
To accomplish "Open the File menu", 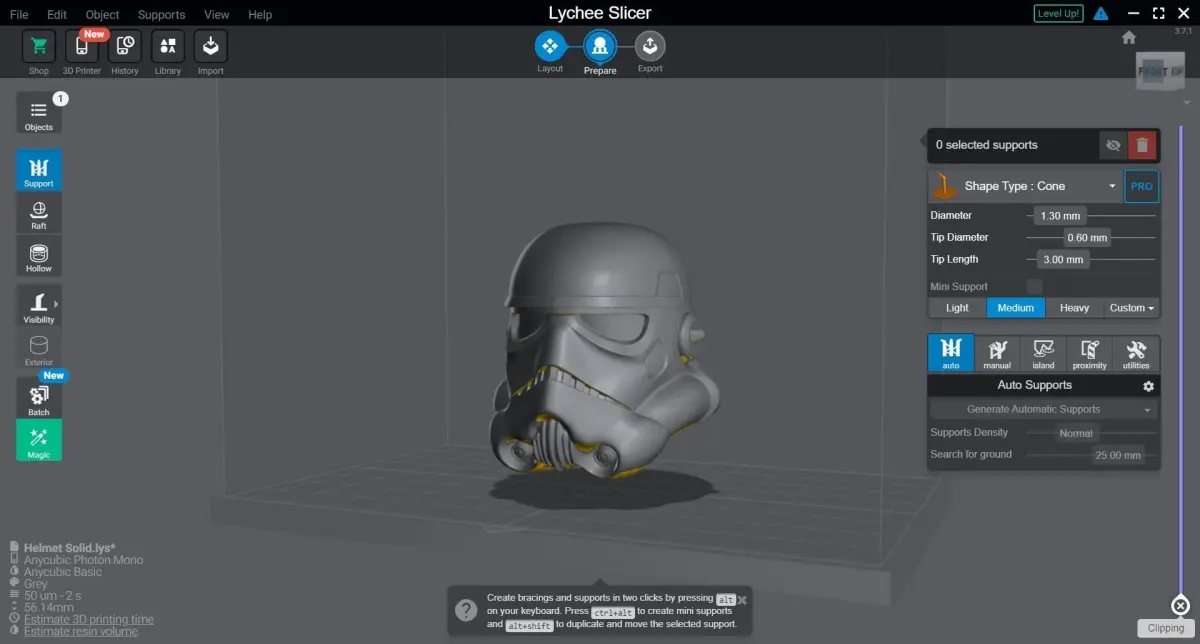I will coord(19,15).
